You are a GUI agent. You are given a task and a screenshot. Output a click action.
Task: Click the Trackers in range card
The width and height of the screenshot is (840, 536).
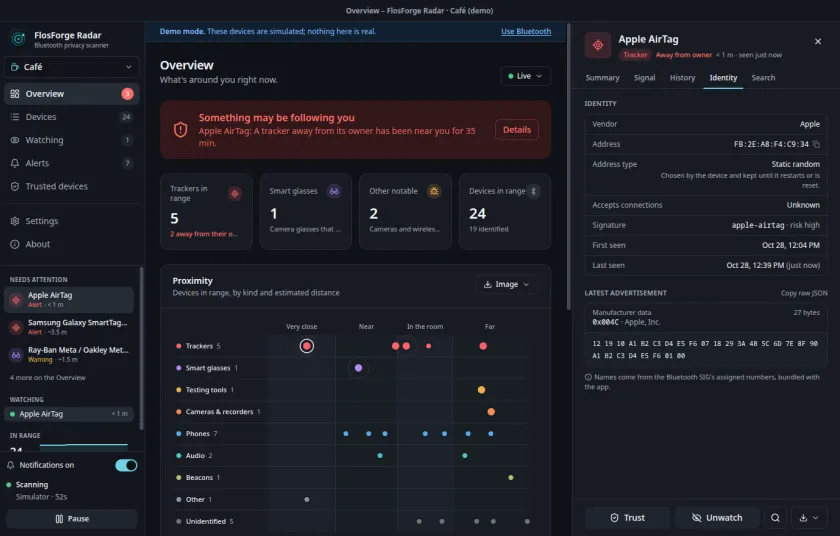click(206, 212)
